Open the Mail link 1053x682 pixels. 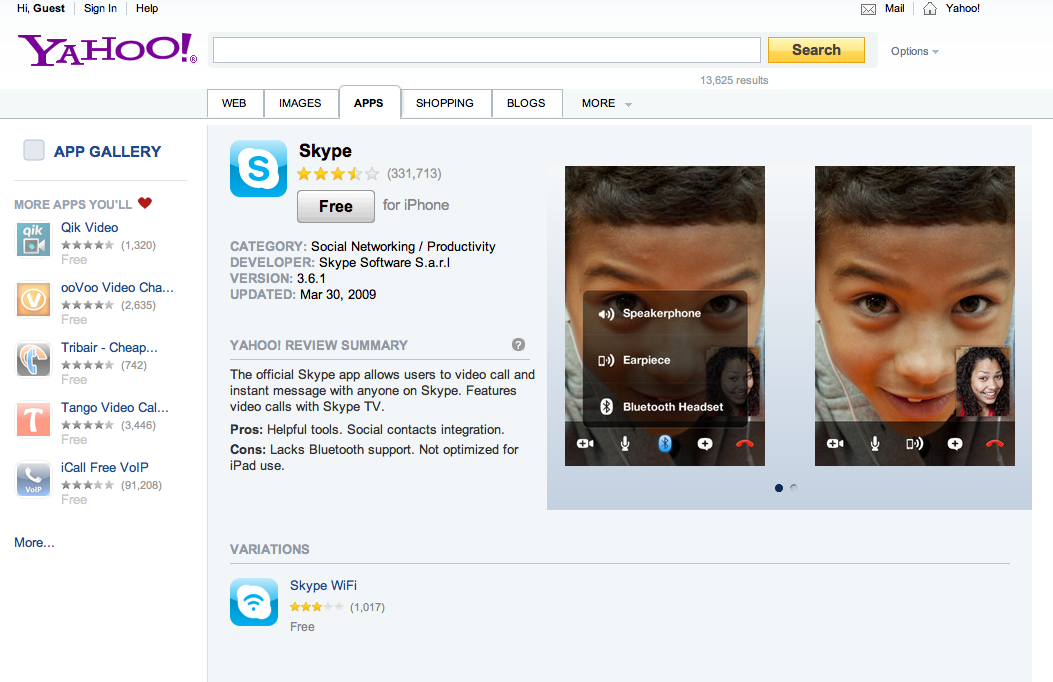[895, 8]
